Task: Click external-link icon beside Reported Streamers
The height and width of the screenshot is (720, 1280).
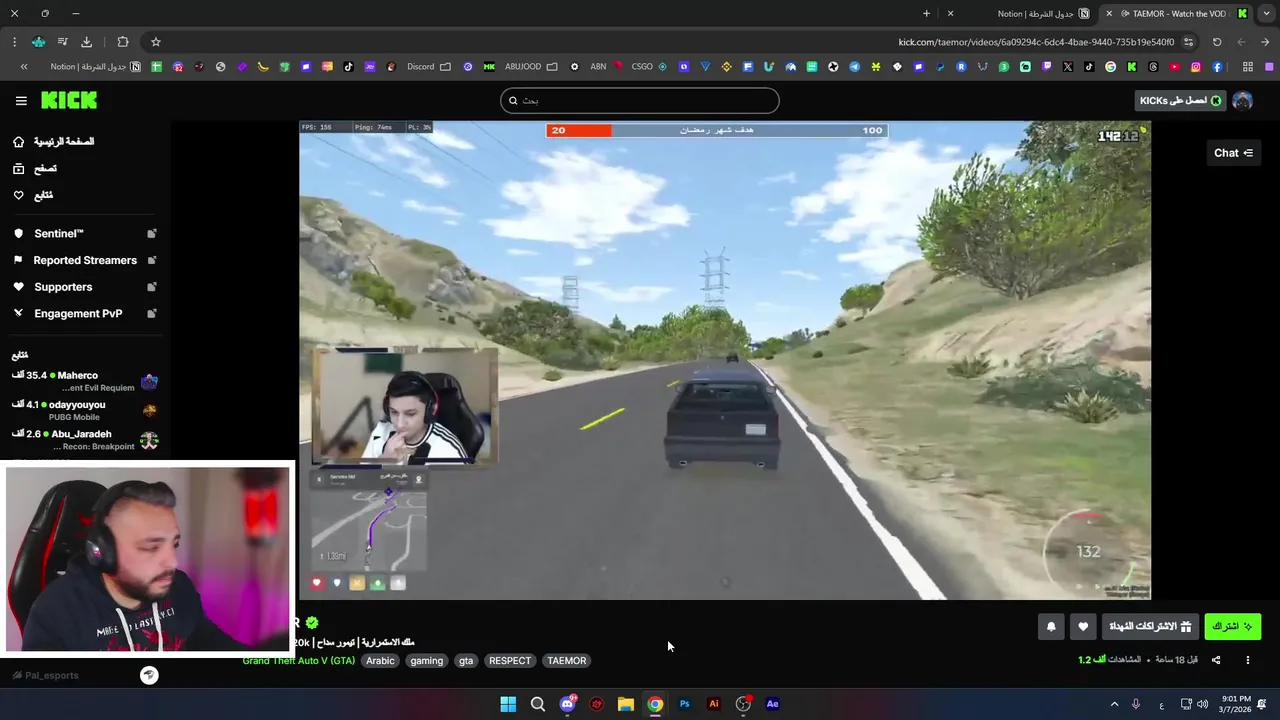Action: tap(152, 260)
